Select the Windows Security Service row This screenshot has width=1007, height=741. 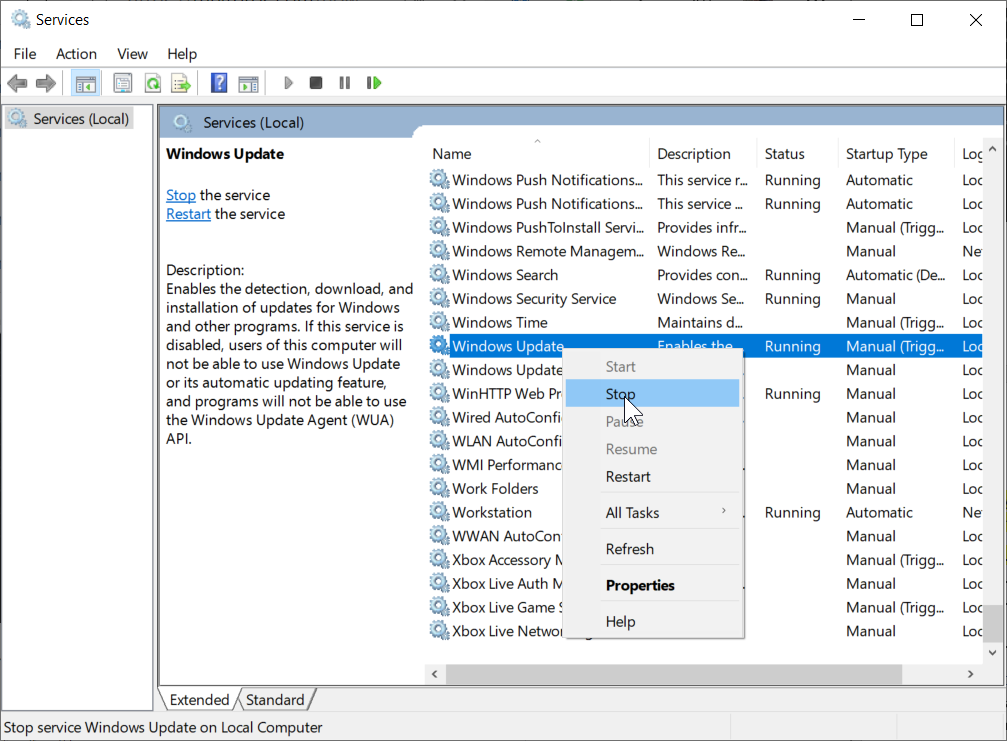705,299
